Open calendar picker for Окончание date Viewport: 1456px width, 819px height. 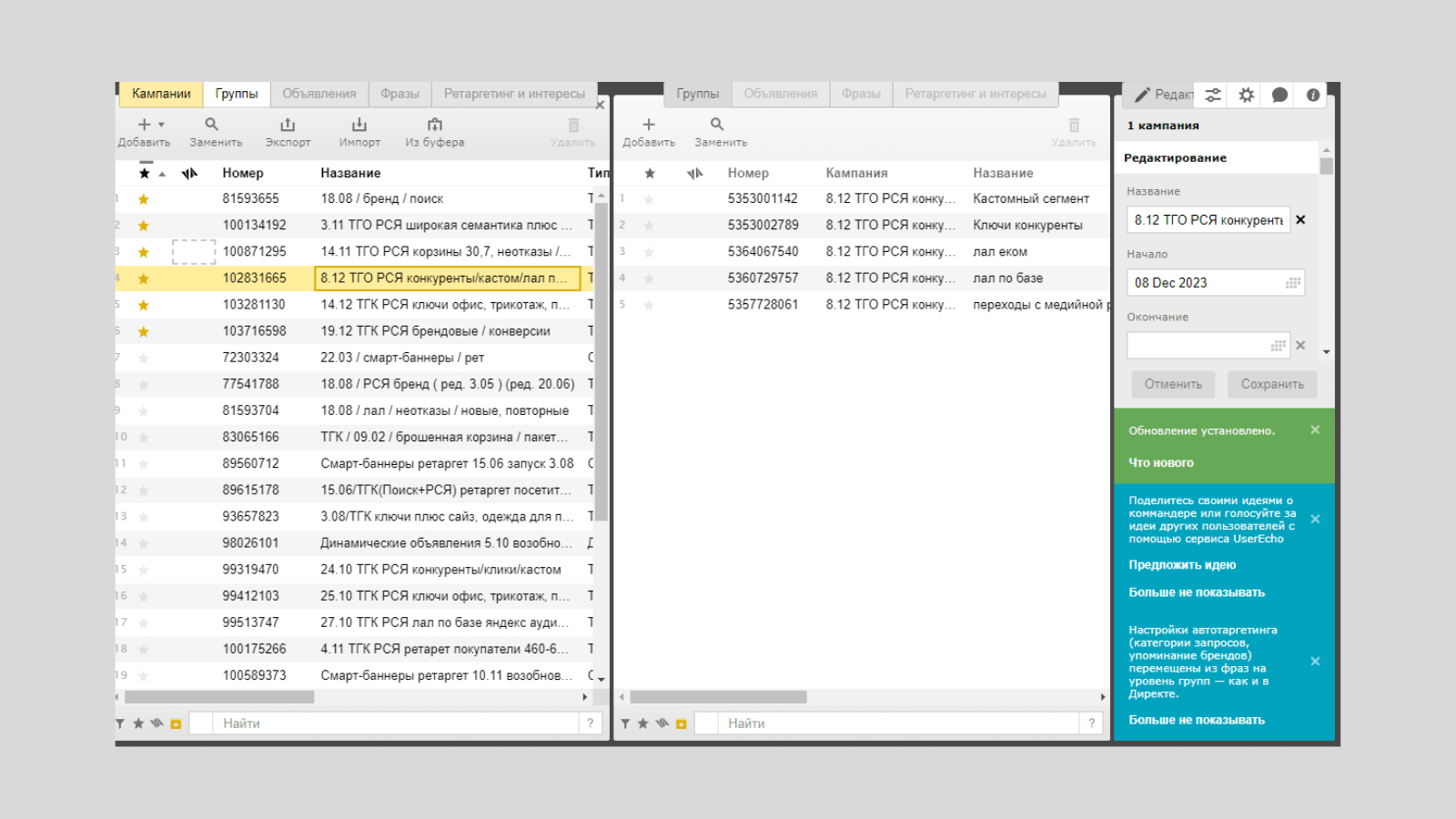(x=1279, y=346)
